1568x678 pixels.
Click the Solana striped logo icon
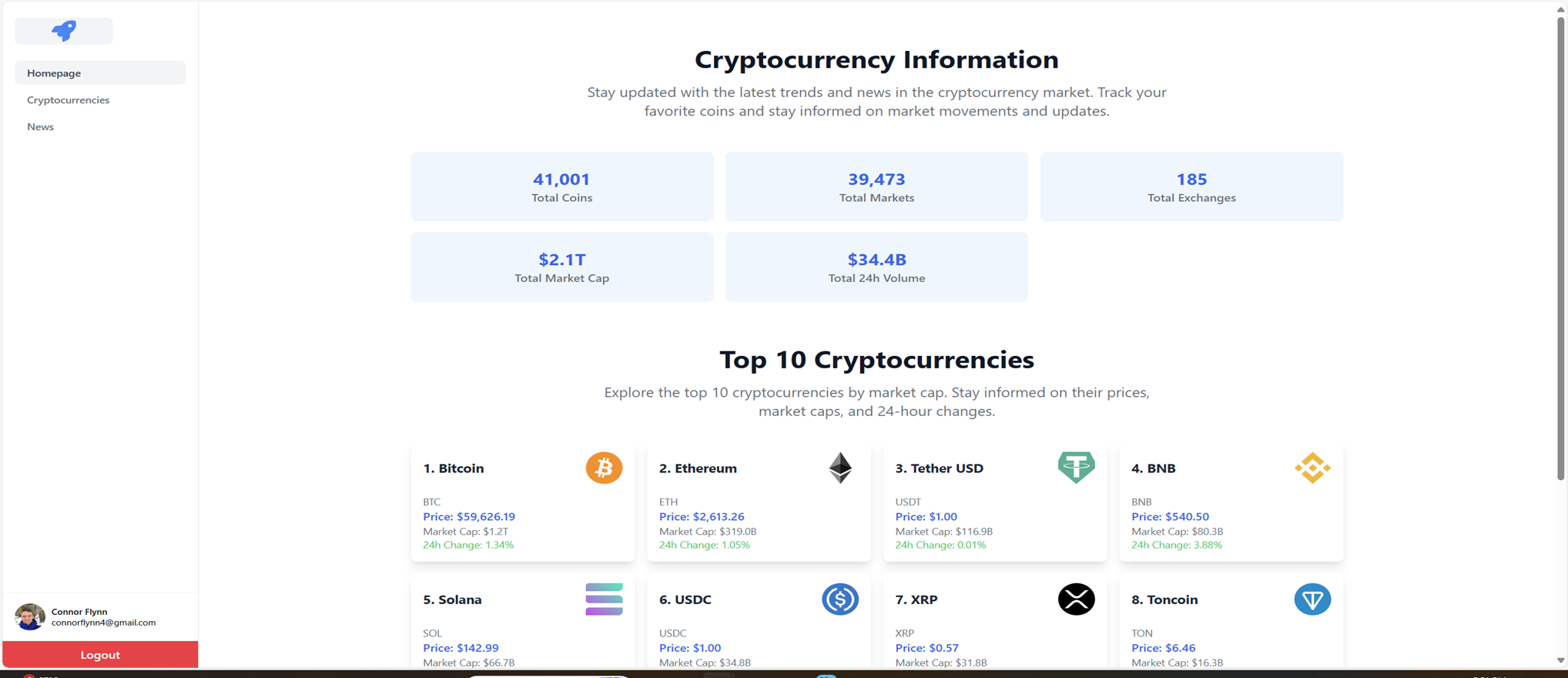click(x=604, y=599)
